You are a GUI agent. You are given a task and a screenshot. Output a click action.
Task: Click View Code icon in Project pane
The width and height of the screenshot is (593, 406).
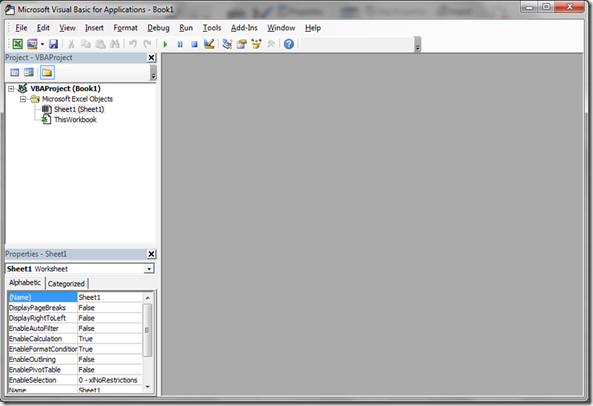point(14,72)
